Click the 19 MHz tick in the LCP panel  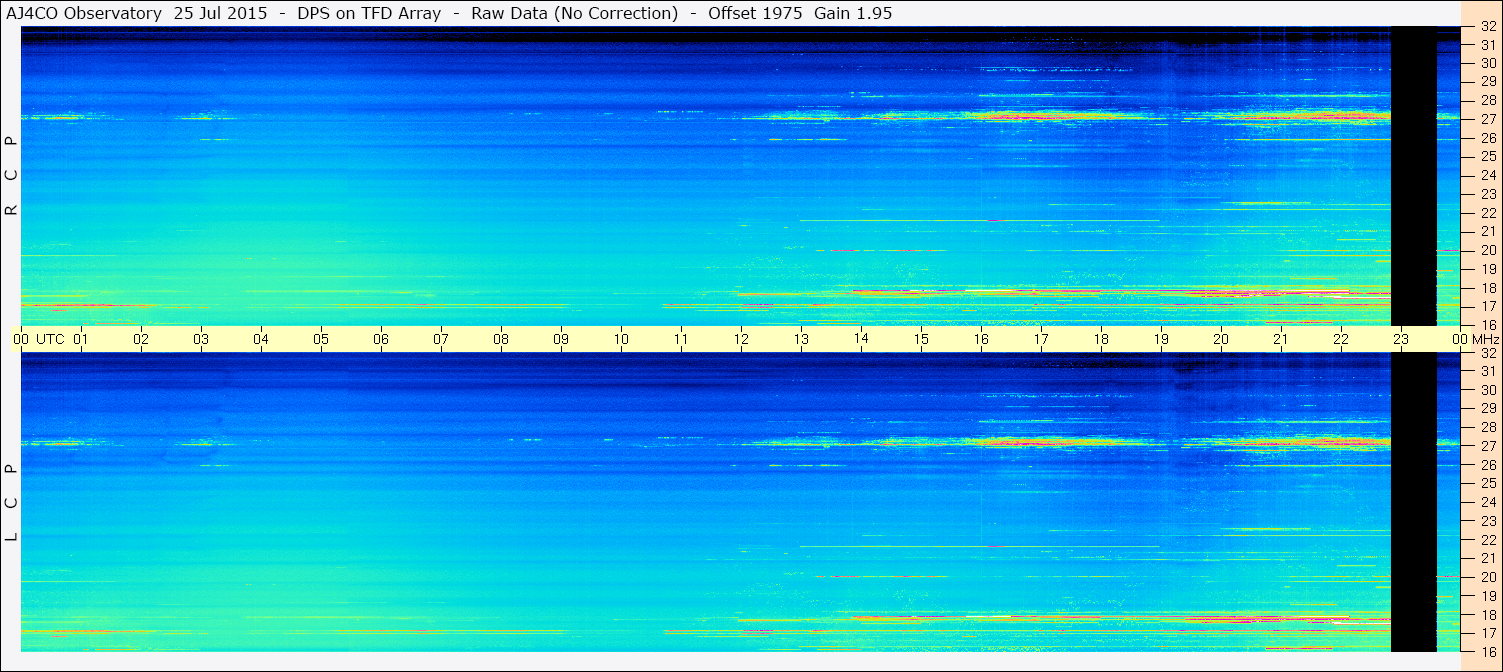tap(1488, 596)
